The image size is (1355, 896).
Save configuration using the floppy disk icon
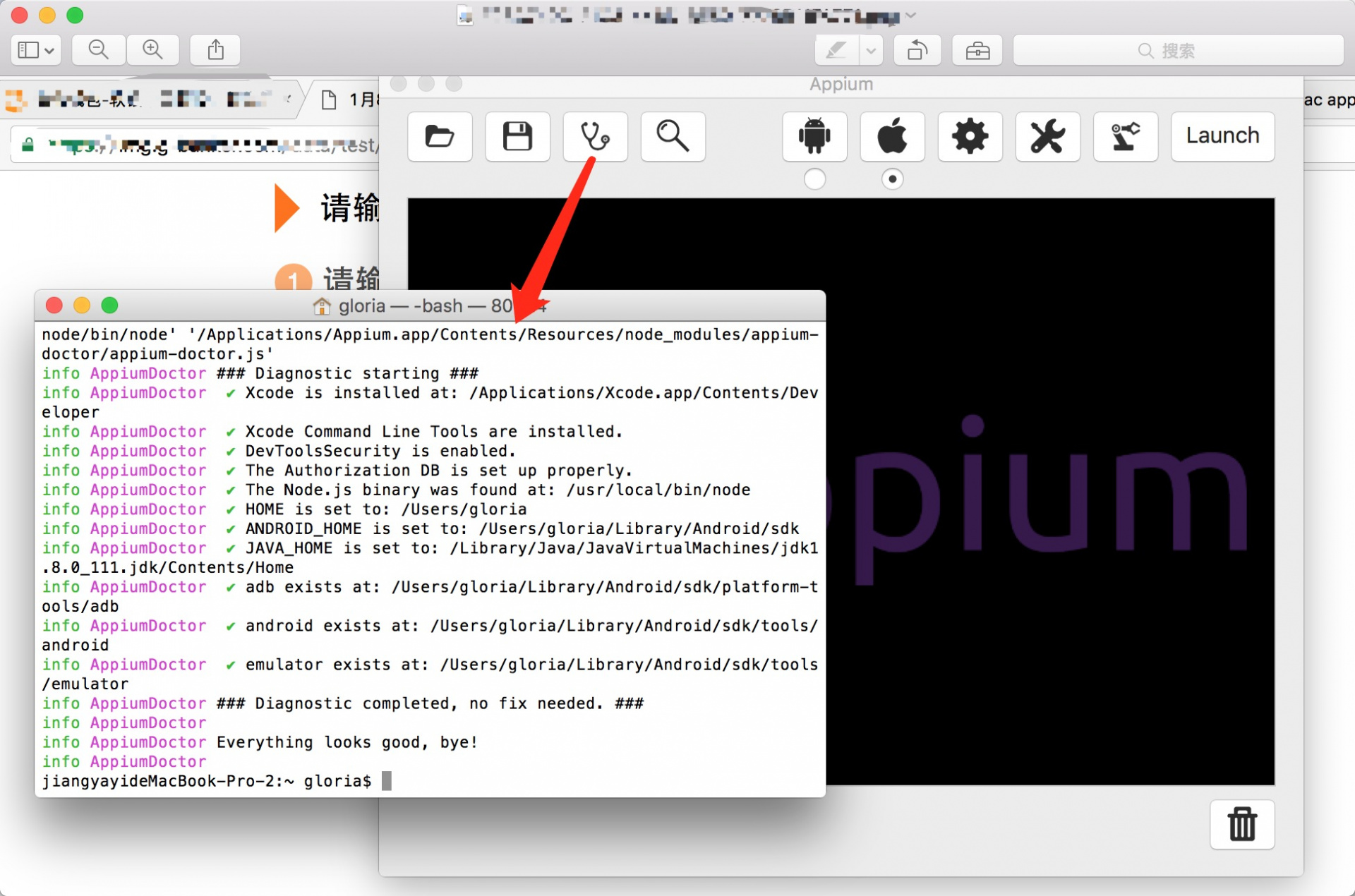pos(517,136)
